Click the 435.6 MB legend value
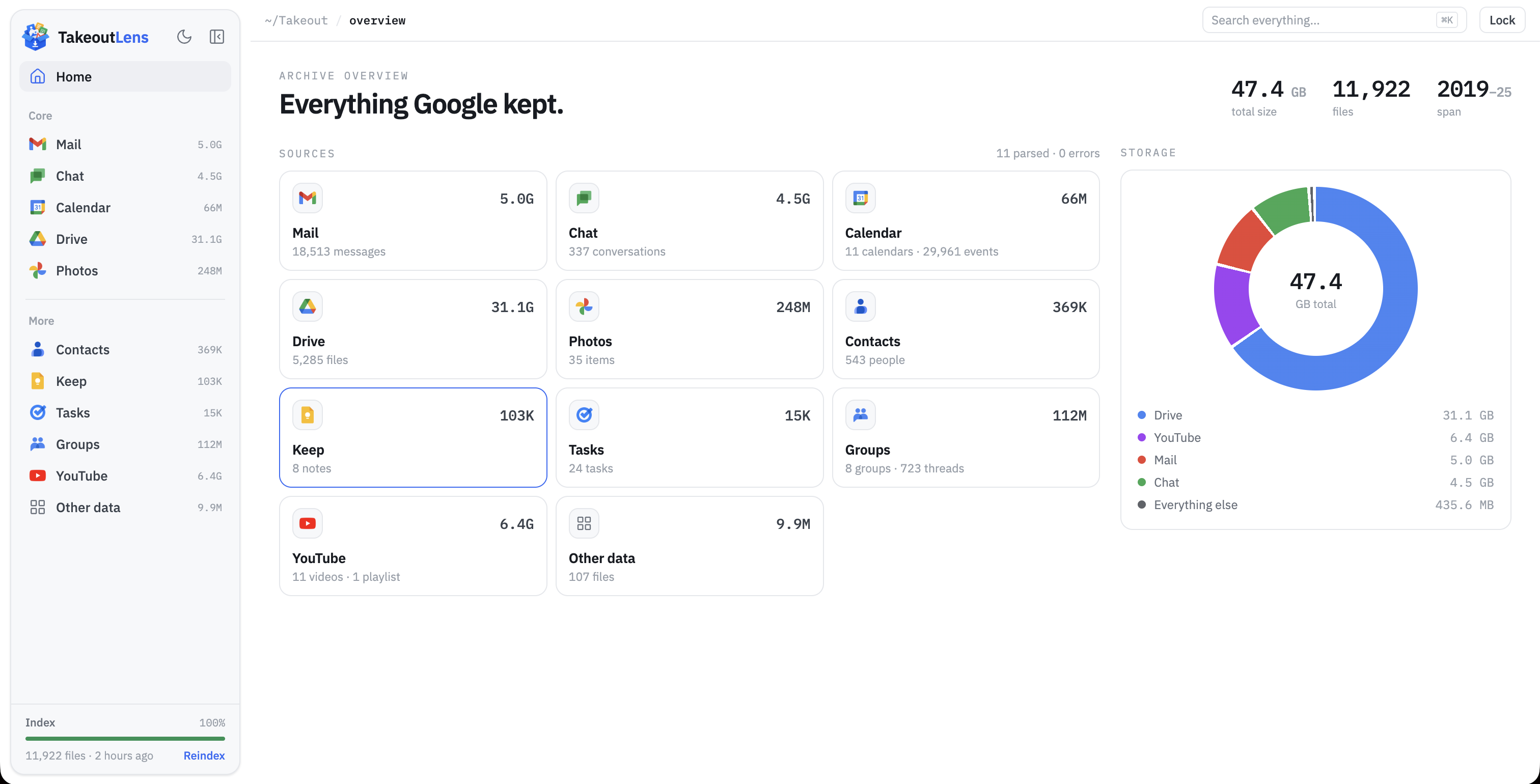Screen dimensions: 1540x784 tap(1465, 505)
